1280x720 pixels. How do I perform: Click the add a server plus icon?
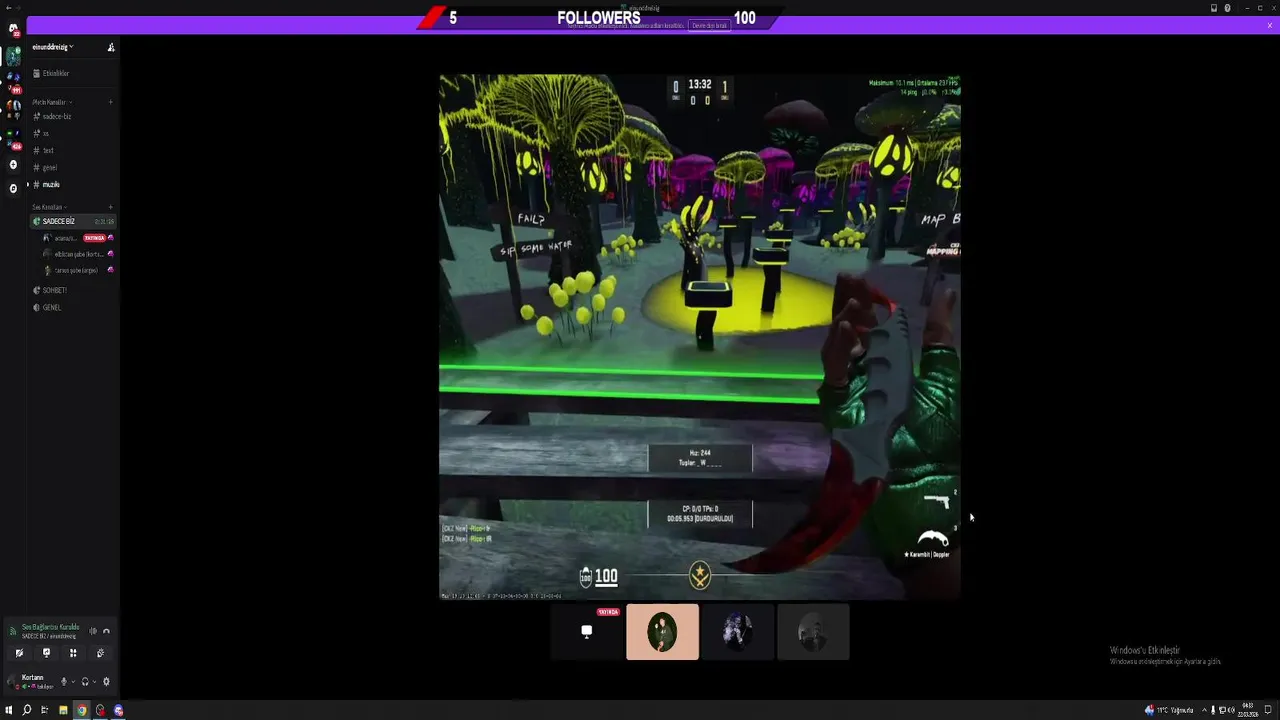(x=13, y=164)
